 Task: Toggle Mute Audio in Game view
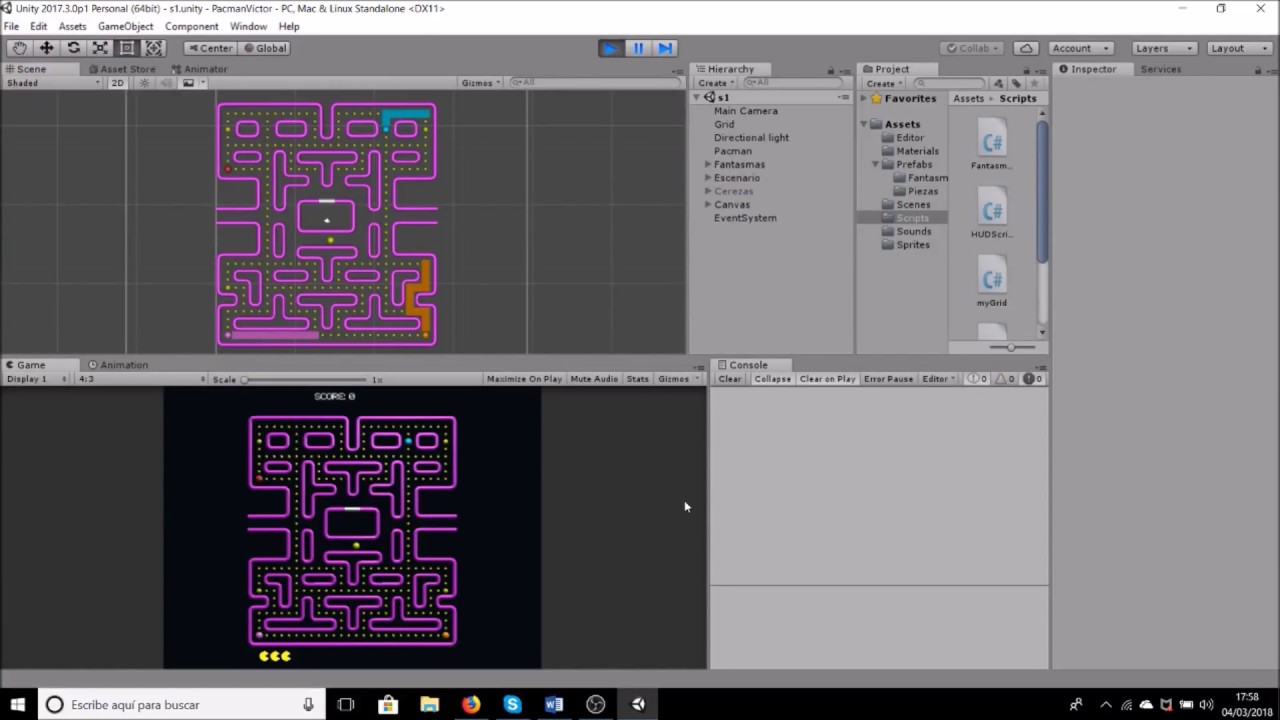(x=594, y=379)
